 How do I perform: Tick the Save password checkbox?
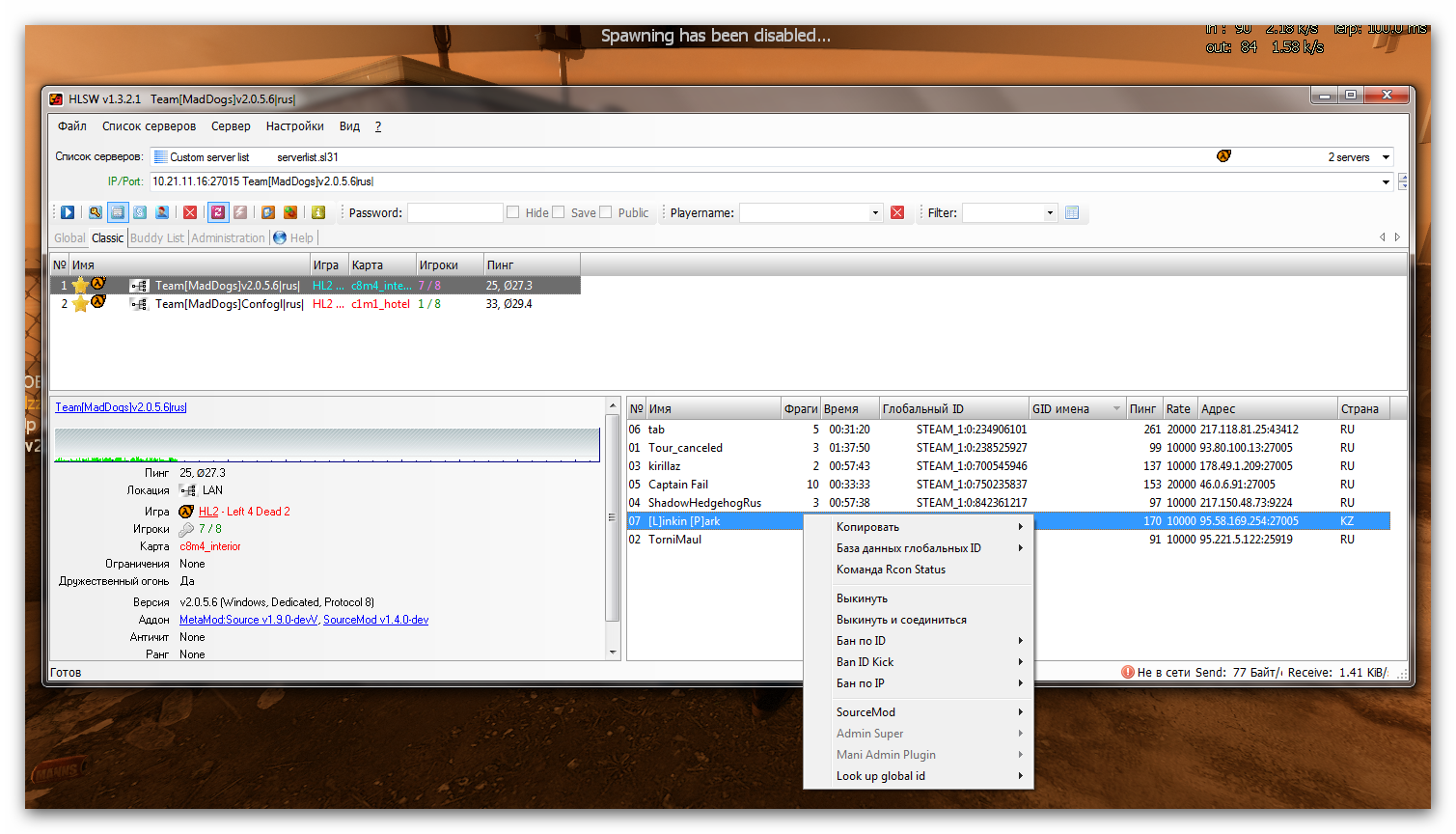click(559, 212)
